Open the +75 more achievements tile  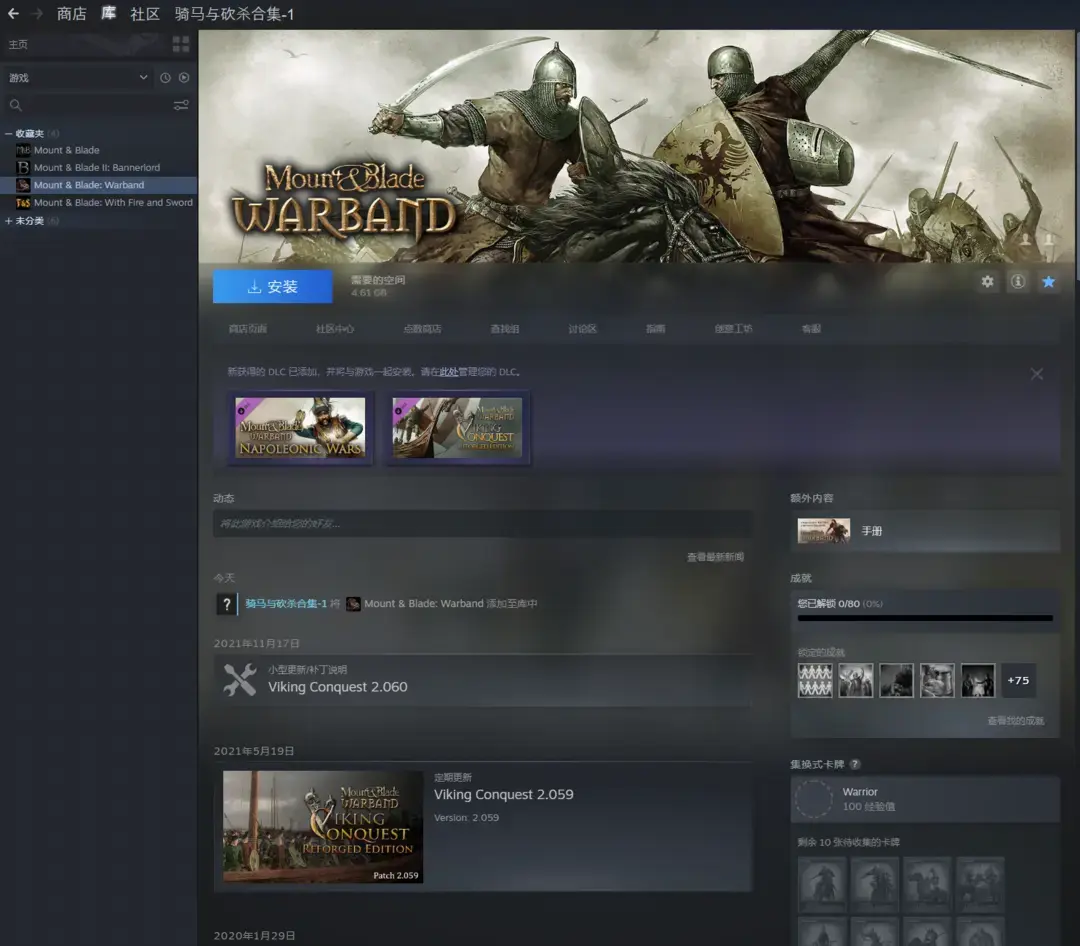point(1019,681)
